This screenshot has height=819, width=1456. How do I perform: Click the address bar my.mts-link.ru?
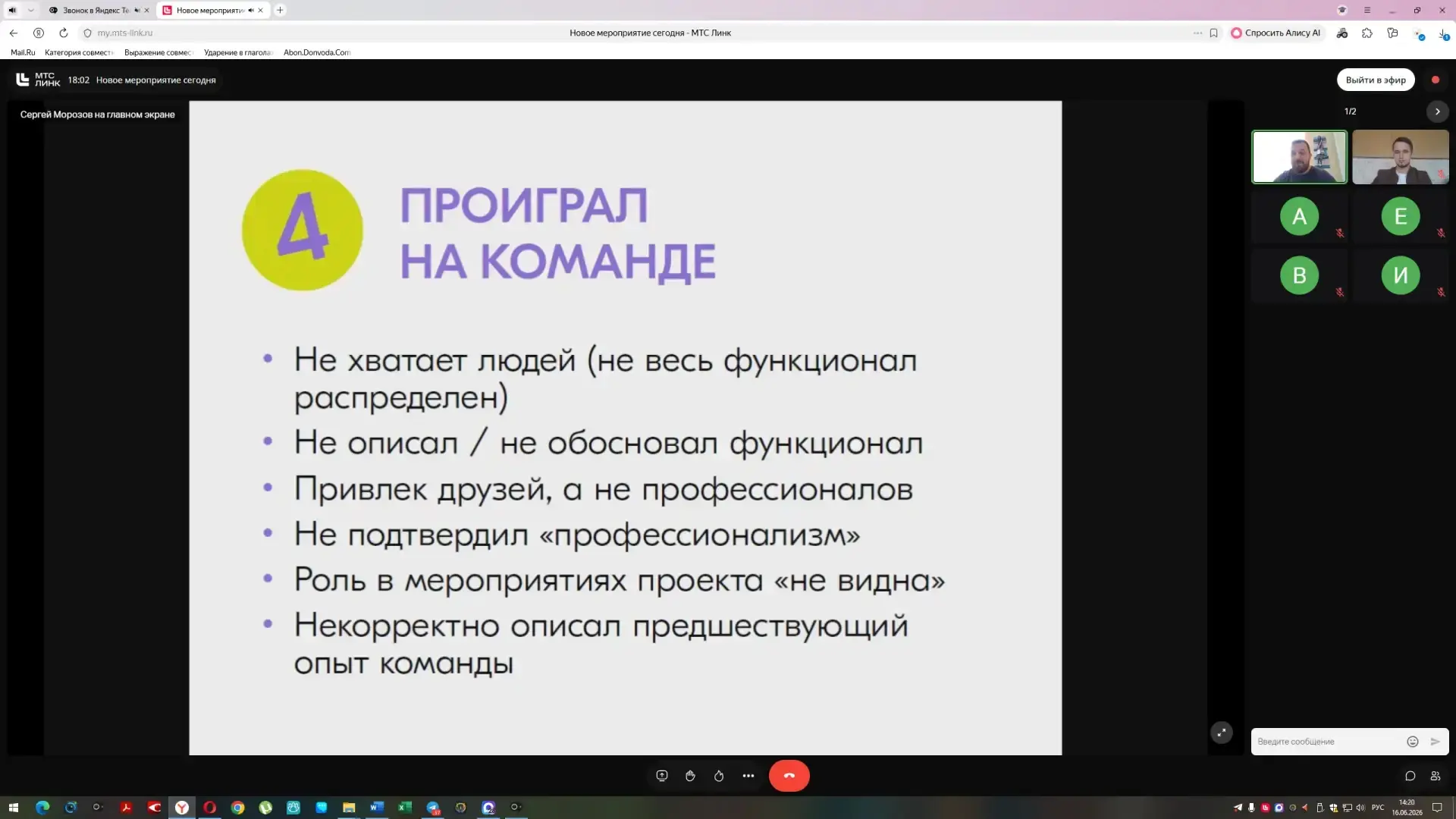click(x=125, y=33)
